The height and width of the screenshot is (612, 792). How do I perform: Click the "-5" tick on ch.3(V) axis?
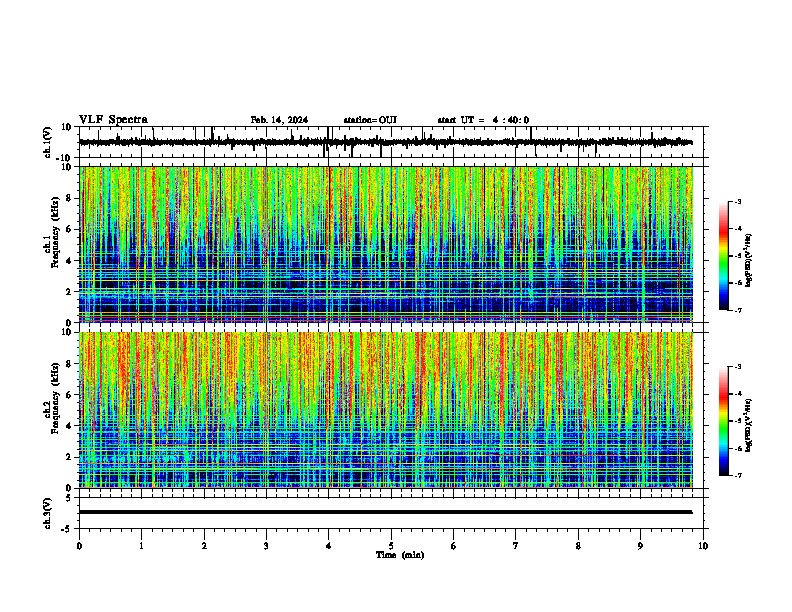coord(68,529)
